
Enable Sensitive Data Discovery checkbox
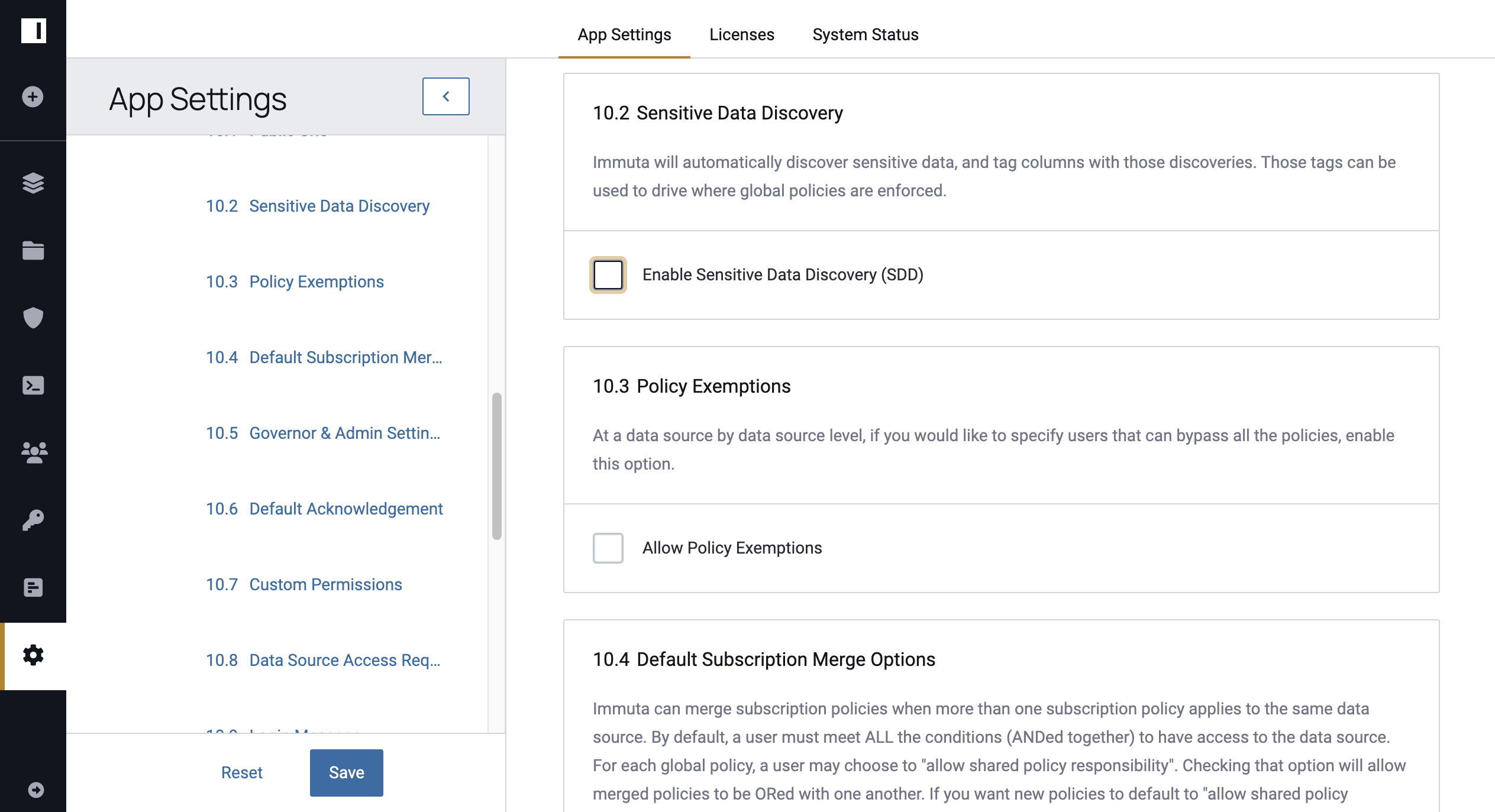pos(608,275)
